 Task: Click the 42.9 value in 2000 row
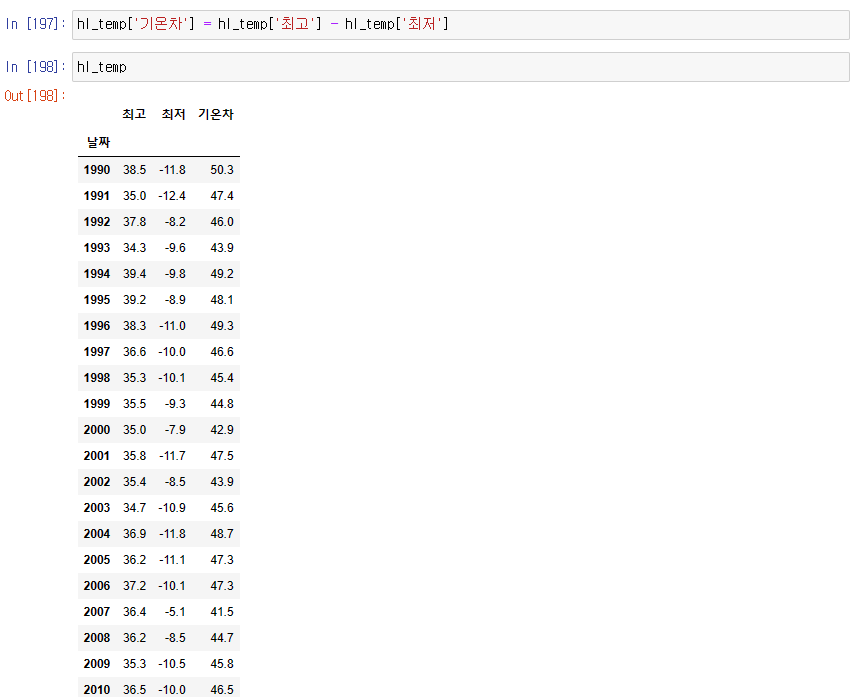222,430
